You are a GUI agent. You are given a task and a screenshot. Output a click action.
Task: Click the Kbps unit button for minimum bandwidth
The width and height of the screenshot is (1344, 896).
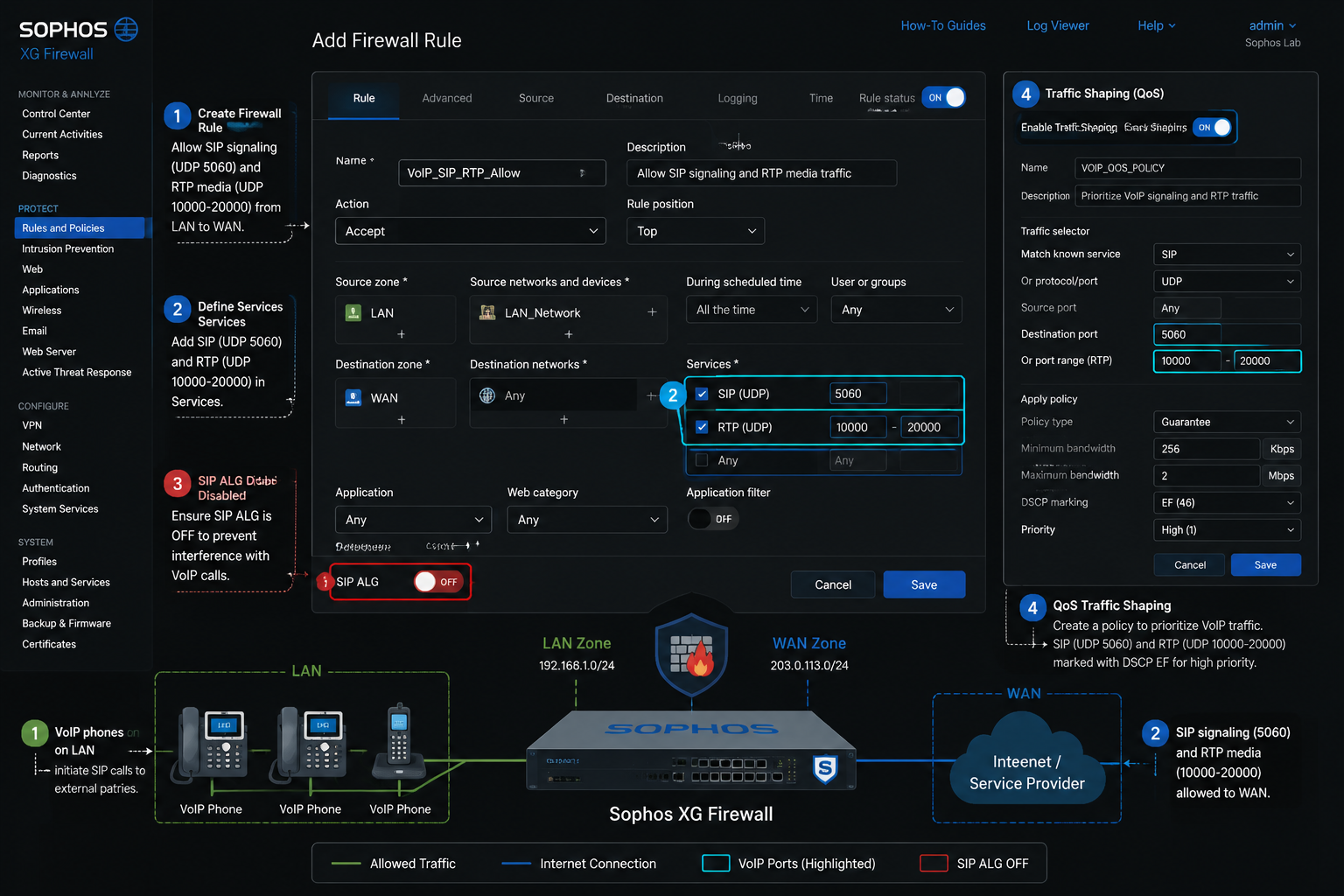coord(1282,449)
